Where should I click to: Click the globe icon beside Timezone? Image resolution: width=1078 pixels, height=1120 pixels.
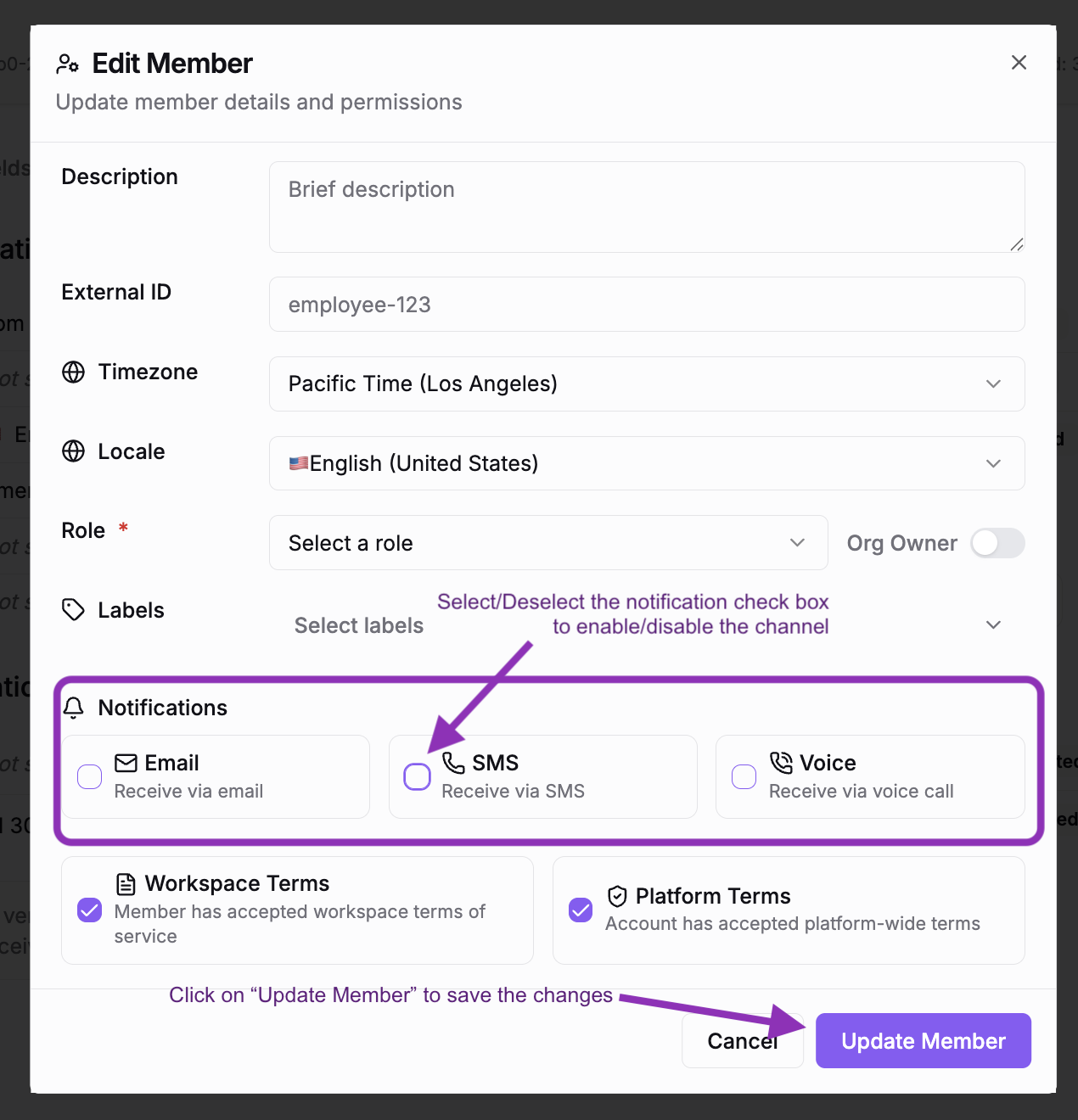tap(73, 372)
